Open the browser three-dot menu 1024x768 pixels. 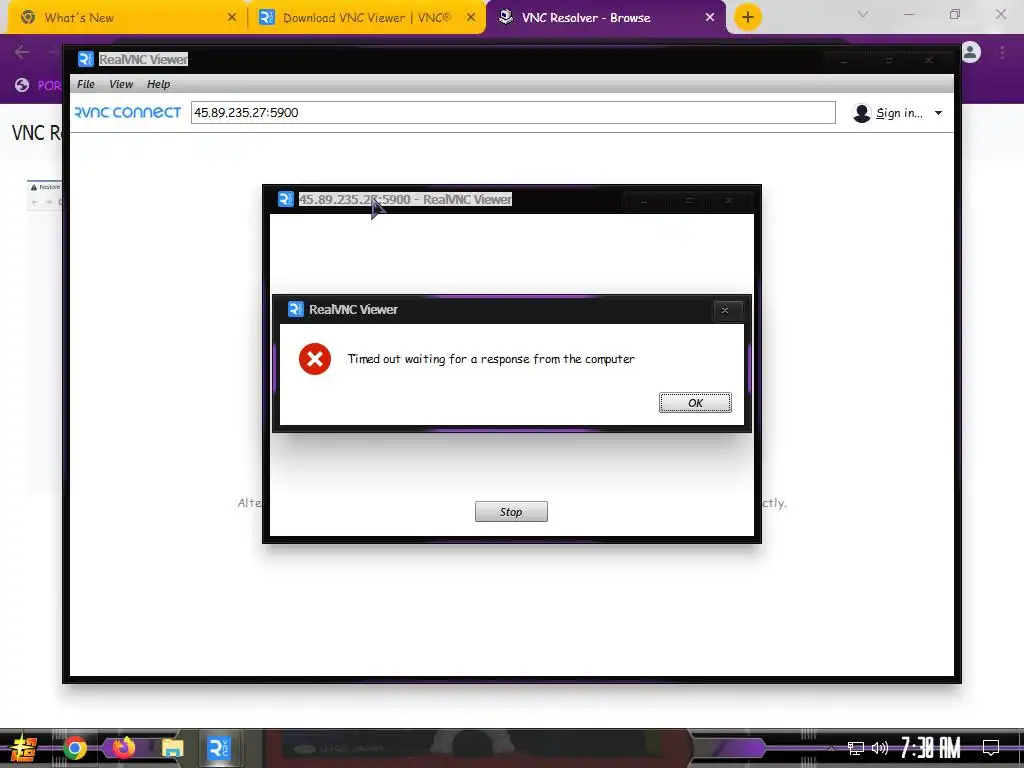click(1002, 52)
